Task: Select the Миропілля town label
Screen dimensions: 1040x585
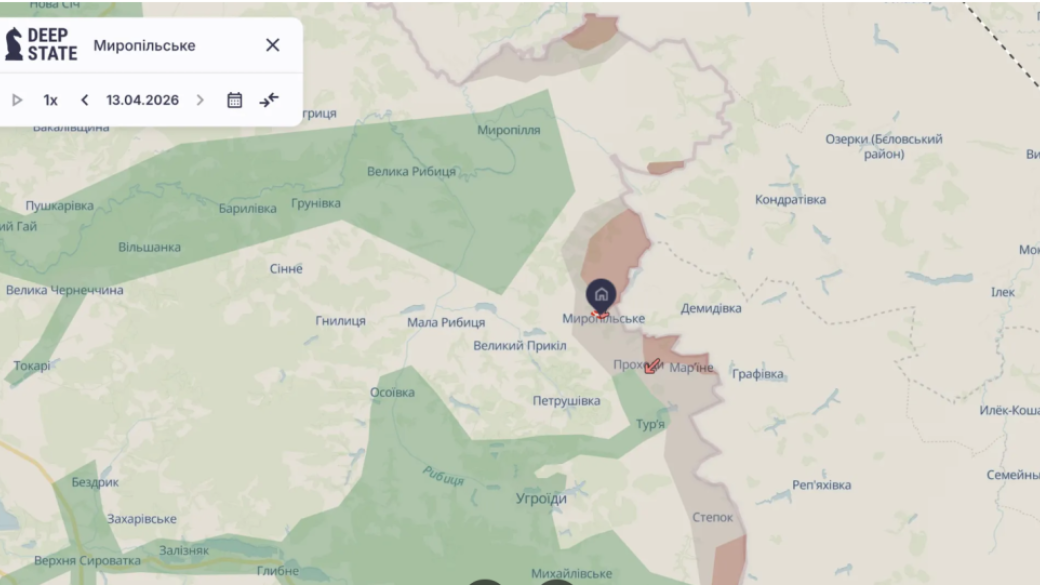Action: click(x=509, y=130)
